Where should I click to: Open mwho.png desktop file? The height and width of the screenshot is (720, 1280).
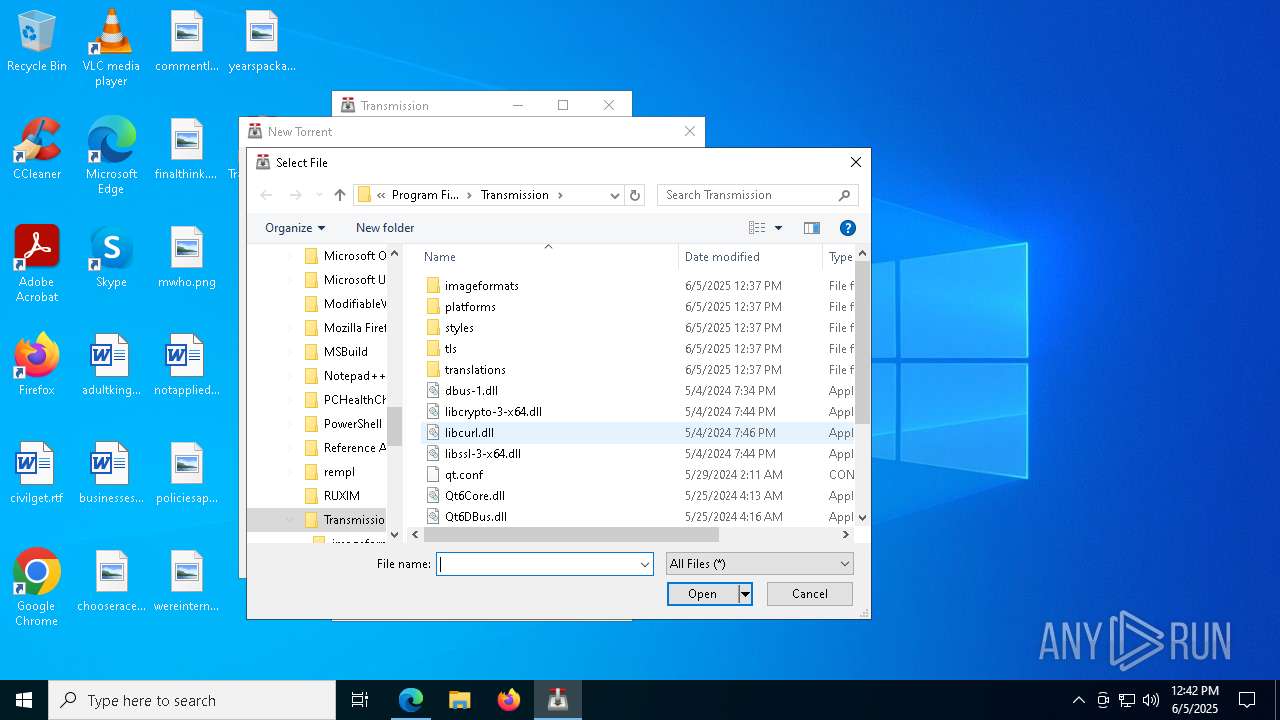pyautogui.click(x=187, y=257)
